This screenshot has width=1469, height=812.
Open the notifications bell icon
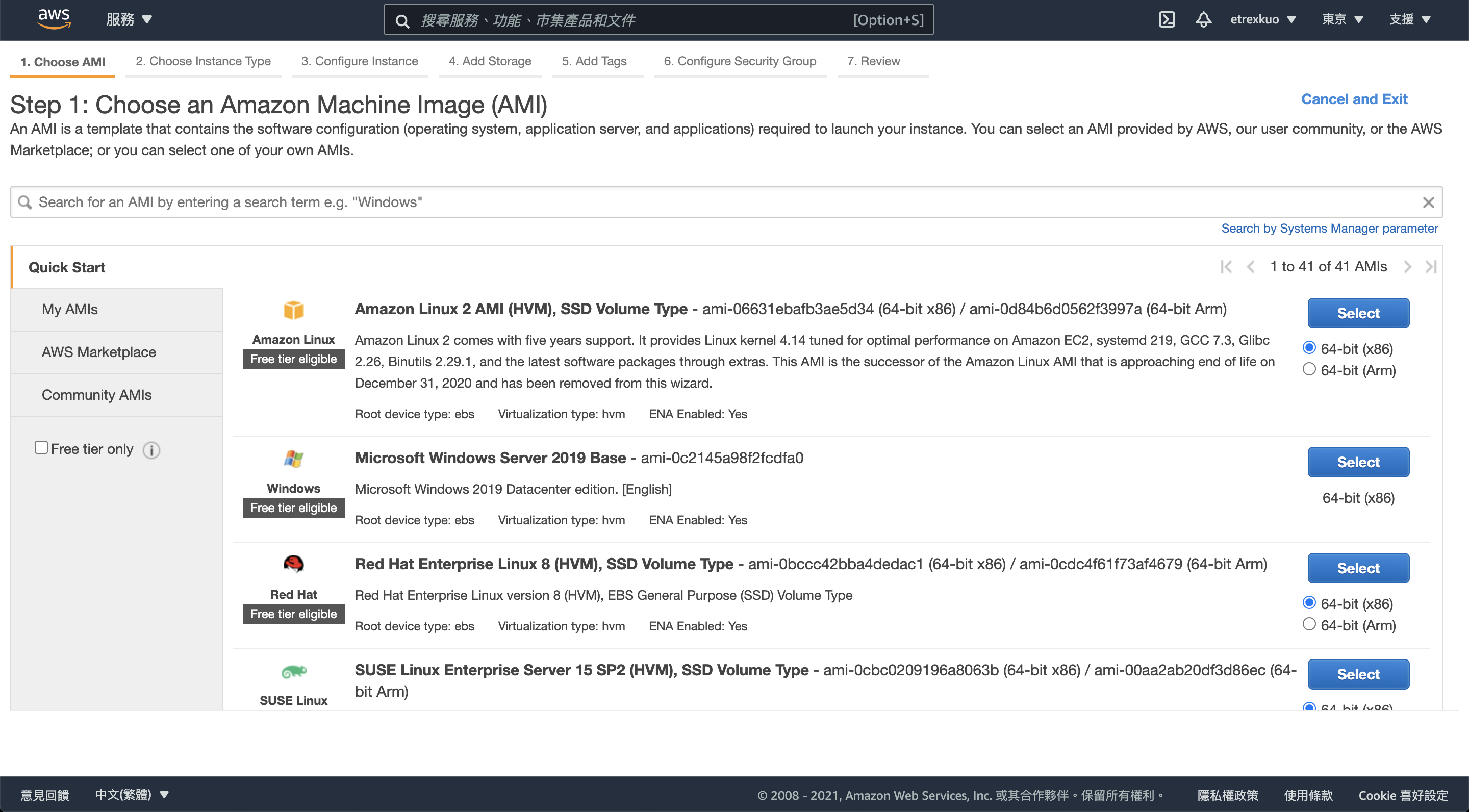click(x=1203, y=19)
